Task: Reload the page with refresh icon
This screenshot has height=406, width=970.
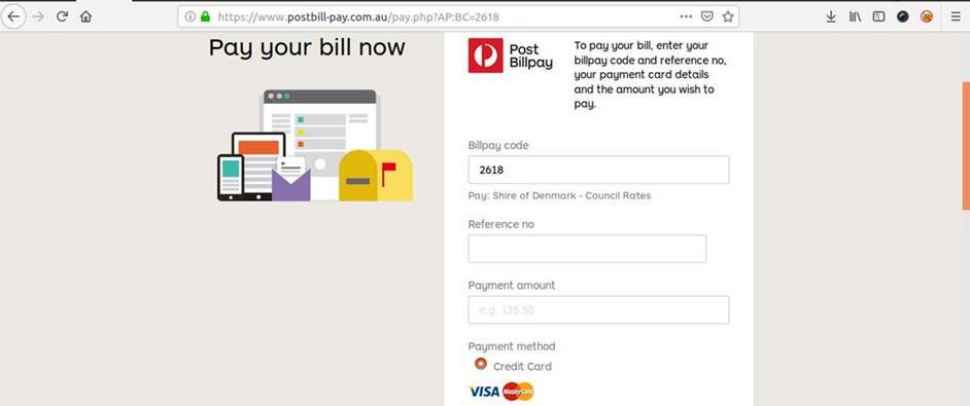Action: click(x=62, y=17)
